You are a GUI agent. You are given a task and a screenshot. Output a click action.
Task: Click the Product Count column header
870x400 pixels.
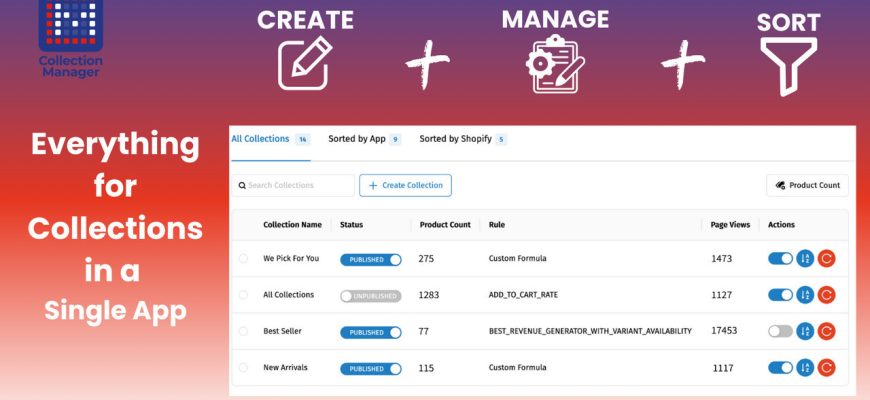pyautogui.click(x=445, y=225)
